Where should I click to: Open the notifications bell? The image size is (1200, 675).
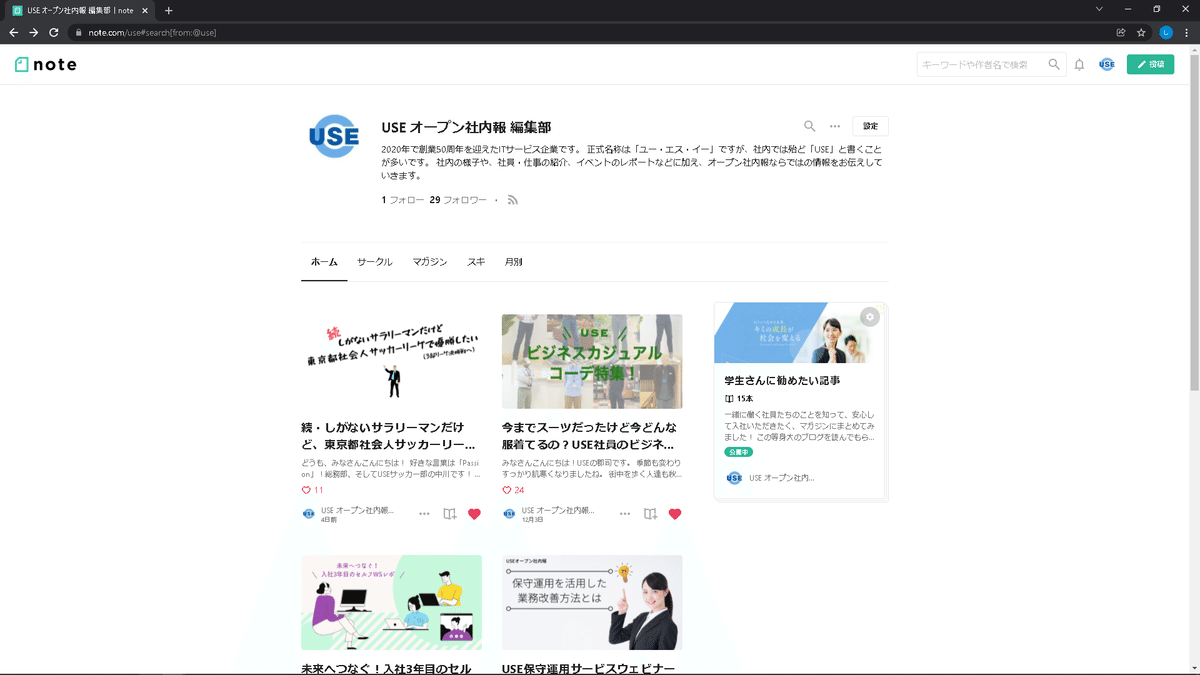coord(1079,64)
